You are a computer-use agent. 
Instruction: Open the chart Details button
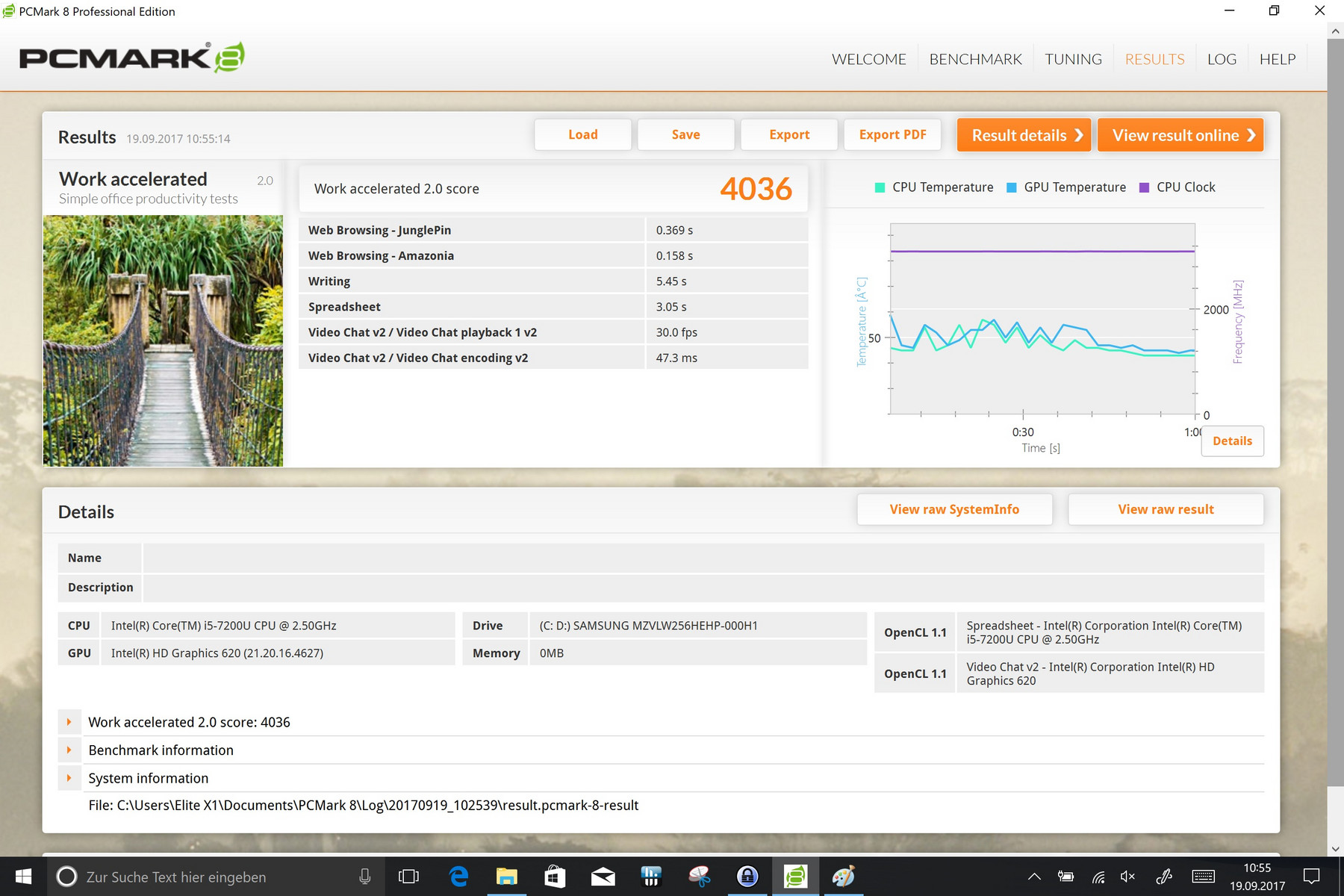1232,441
